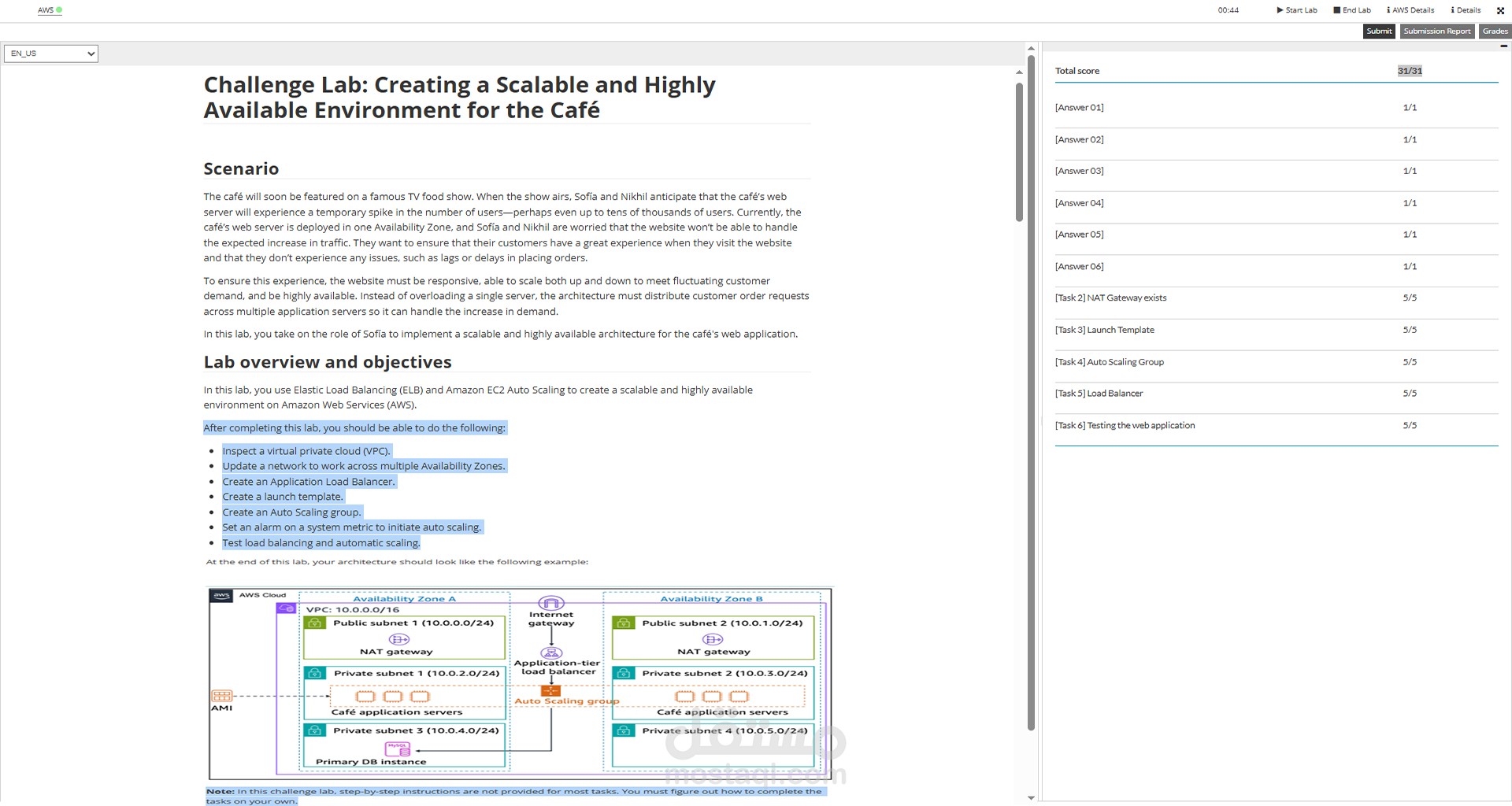1512x806 pixels.
Task: Open the EN_US language dropdown
Action: (x=50, y=54)
